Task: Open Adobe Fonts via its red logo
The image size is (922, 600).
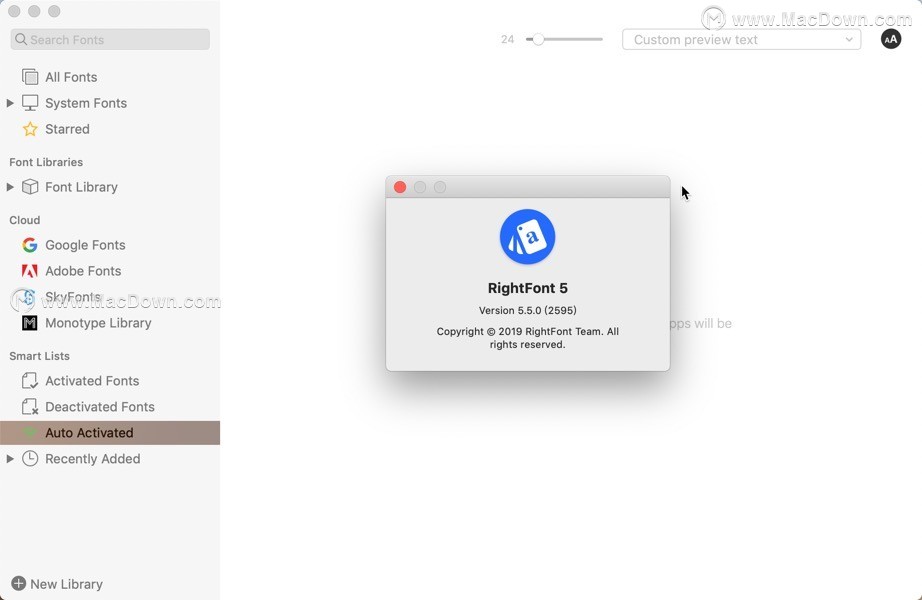Action: pos(29,271)
